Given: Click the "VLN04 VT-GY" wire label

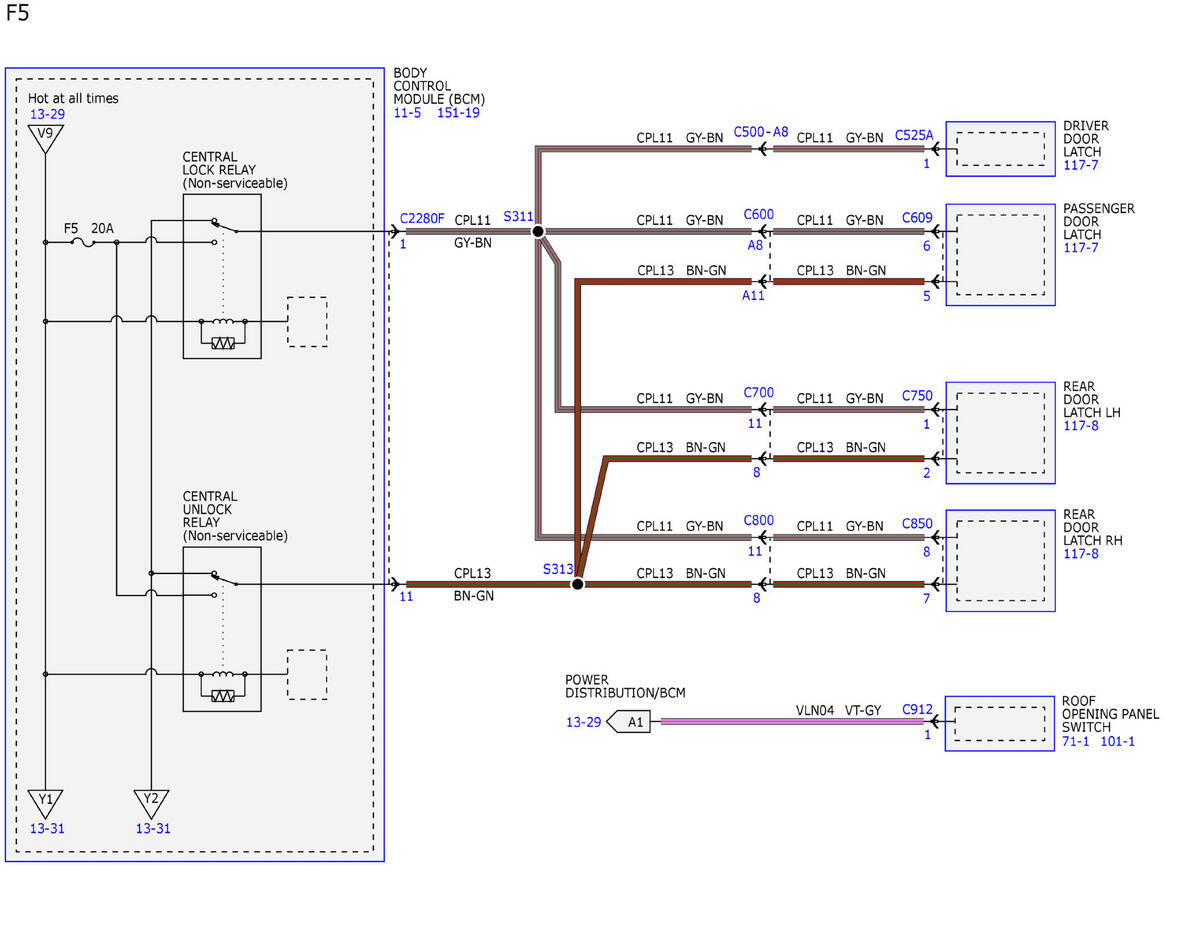Looking at the screenshot, I should [x=838, y=710].
